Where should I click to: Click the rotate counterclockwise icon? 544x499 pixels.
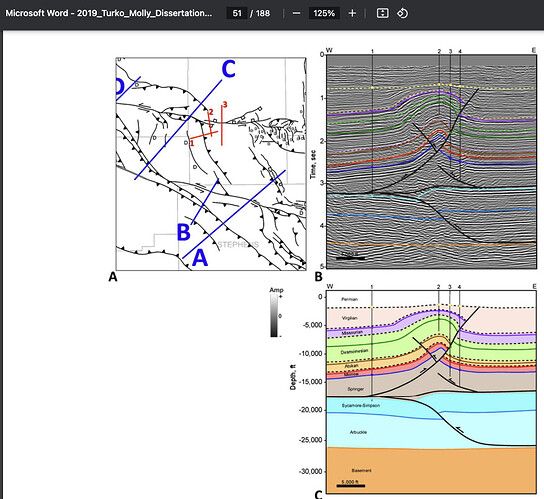pyautogui.click(x=402, y=13)
